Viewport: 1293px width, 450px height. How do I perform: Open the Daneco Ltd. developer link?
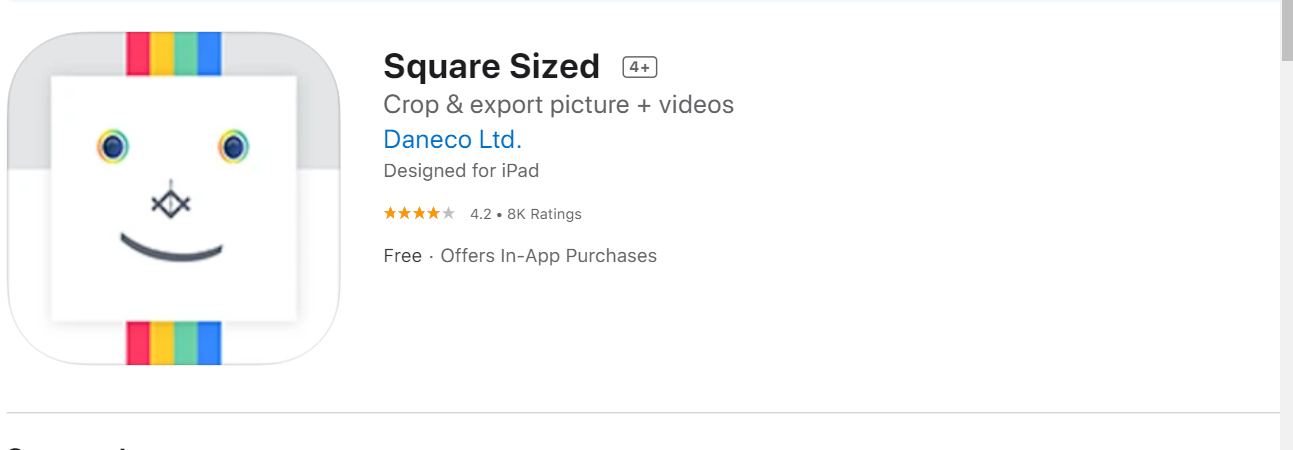point(452,139)
